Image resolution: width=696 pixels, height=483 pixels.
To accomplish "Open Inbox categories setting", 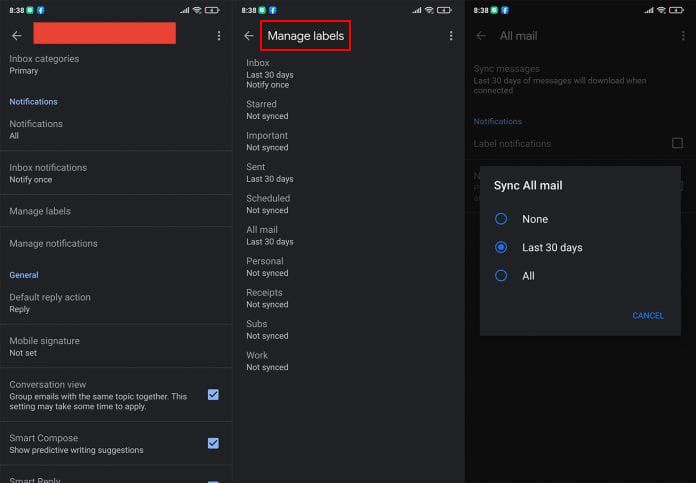I will point(116,65).
